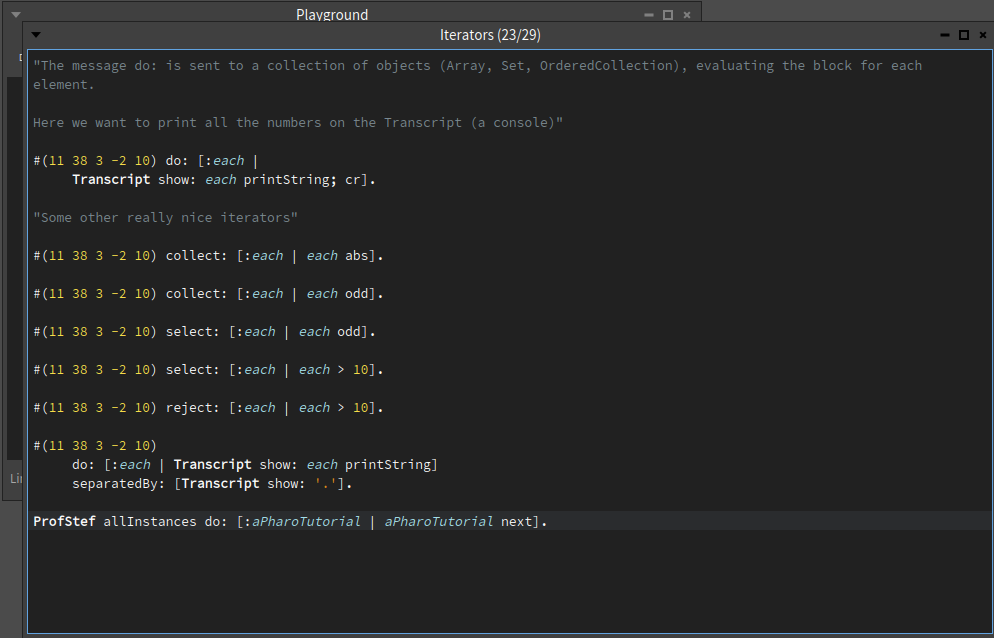
Task: Maximize the Playground window
Action: [668, 15]
